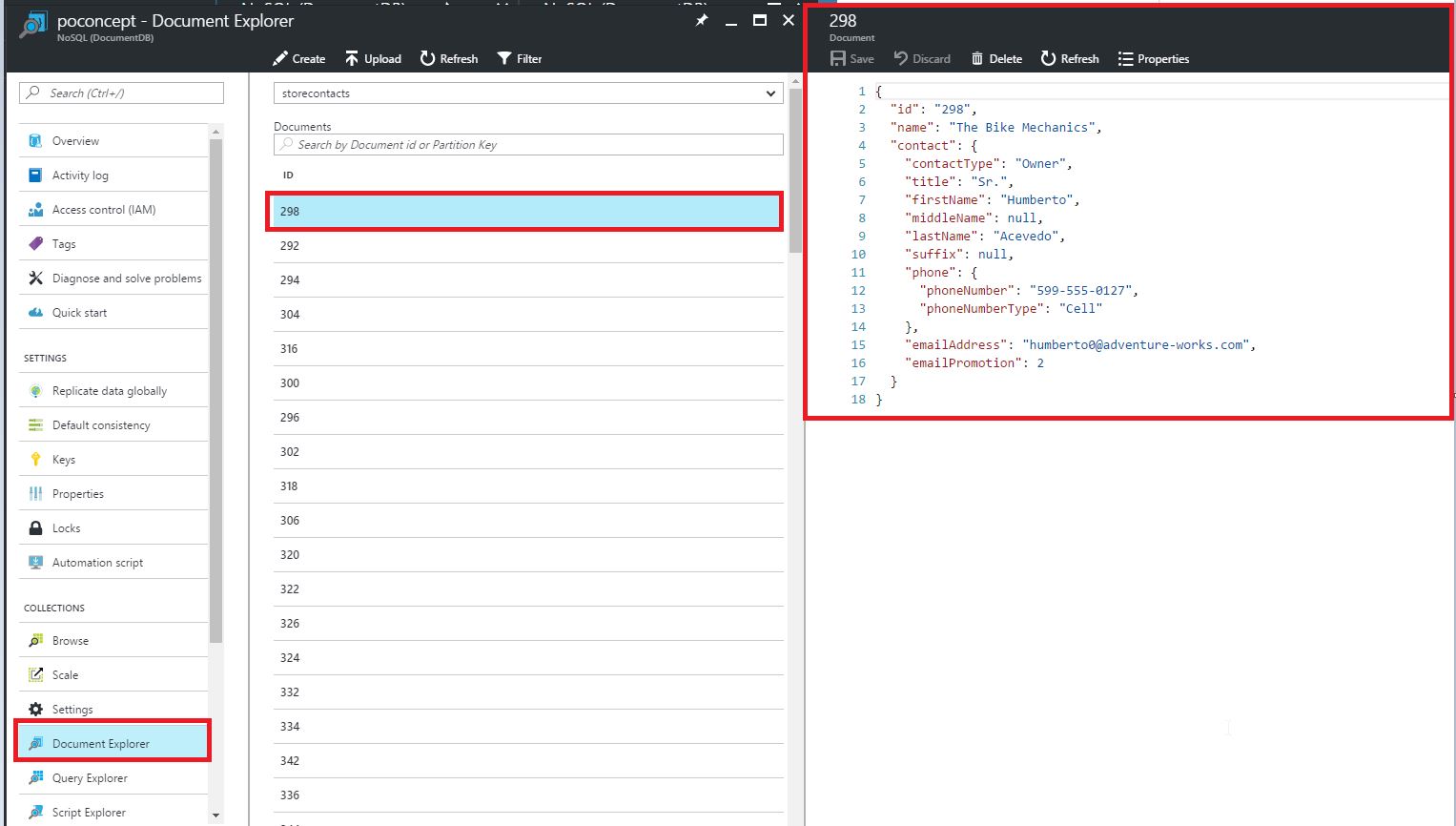Open Query Explorer icon
1456x826 pixels.
tap(35, 778)
